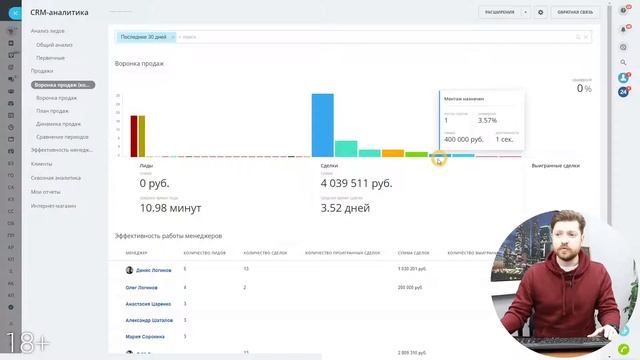
Task: Open manager Олег Логинов link
Action: [x=141, y=288]
